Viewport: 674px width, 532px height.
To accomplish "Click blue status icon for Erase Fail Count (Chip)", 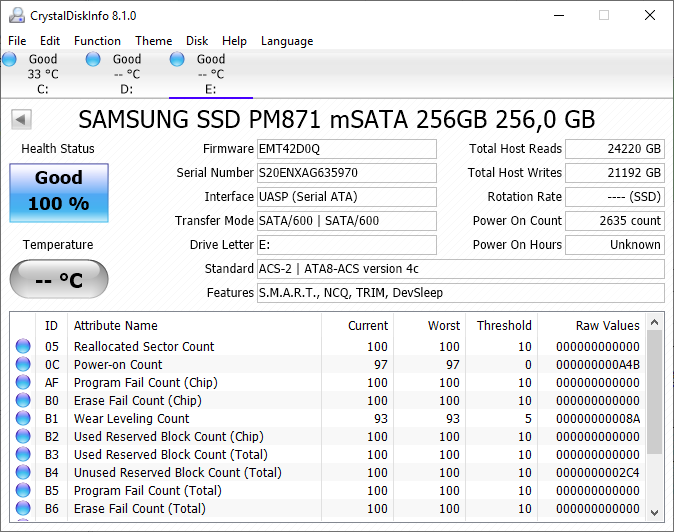I will pyautogui.click(x=23, y=401).
